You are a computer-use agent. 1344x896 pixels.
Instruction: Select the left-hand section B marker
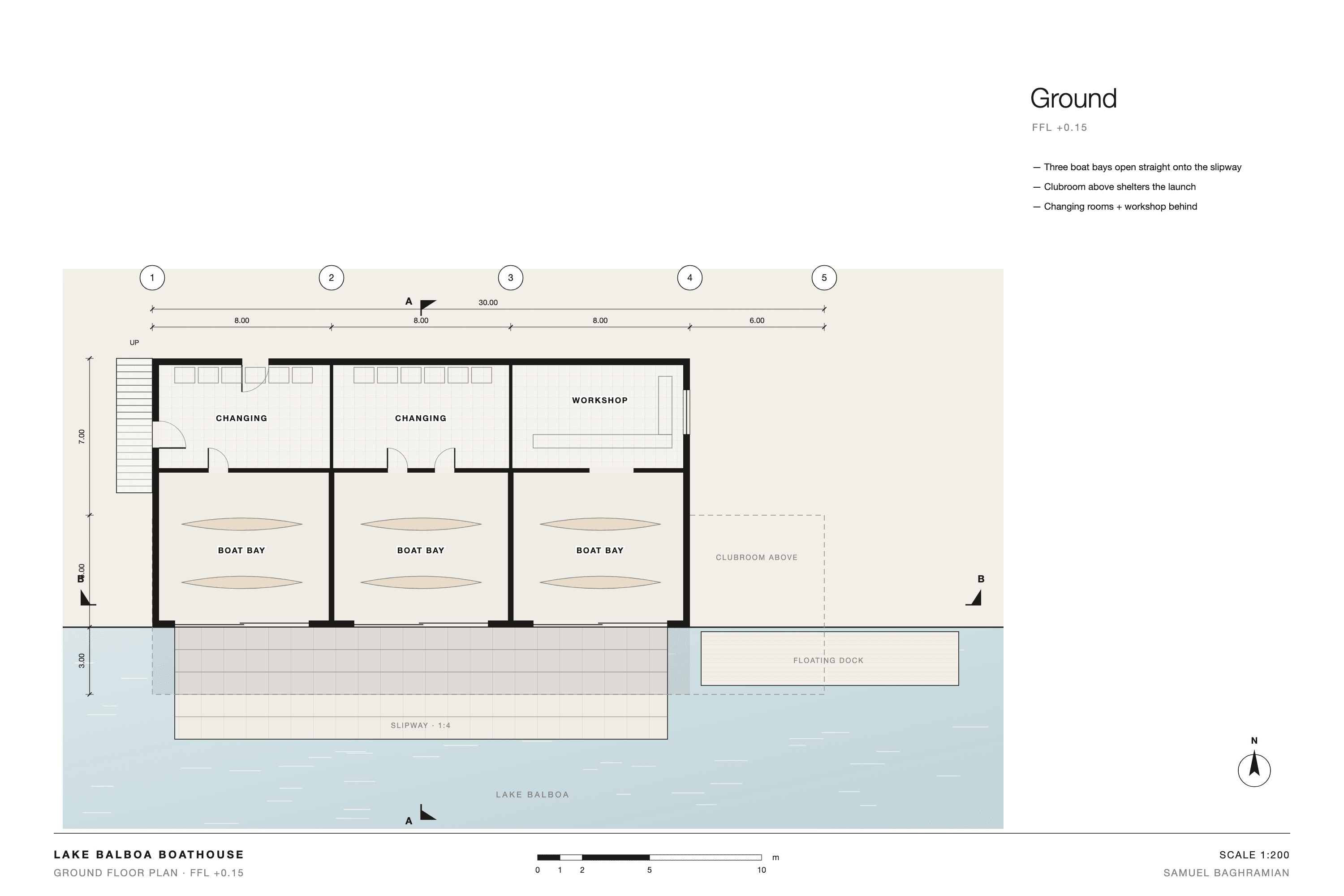click(88, 597)
